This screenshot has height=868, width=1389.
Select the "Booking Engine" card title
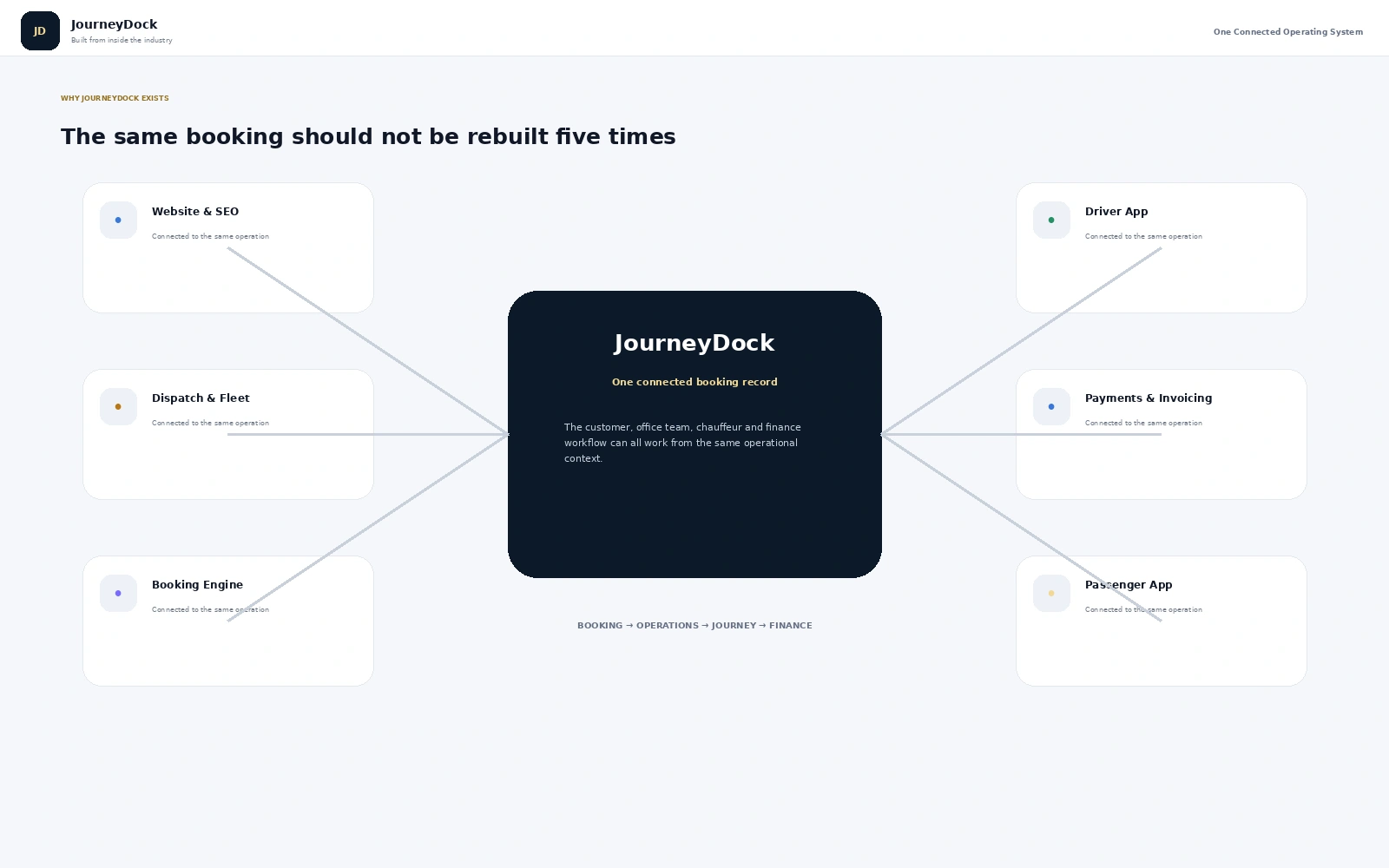click(197, 585)
